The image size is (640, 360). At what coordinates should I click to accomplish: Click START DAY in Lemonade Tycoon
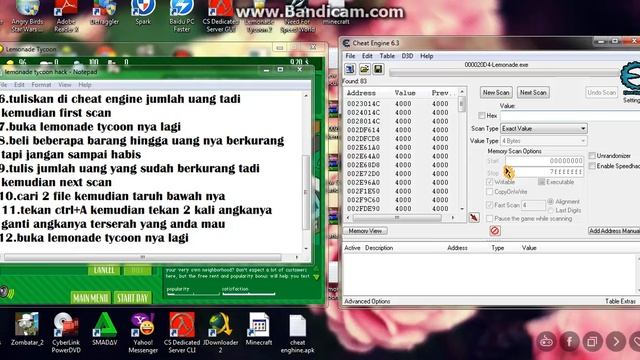[132, 298]
